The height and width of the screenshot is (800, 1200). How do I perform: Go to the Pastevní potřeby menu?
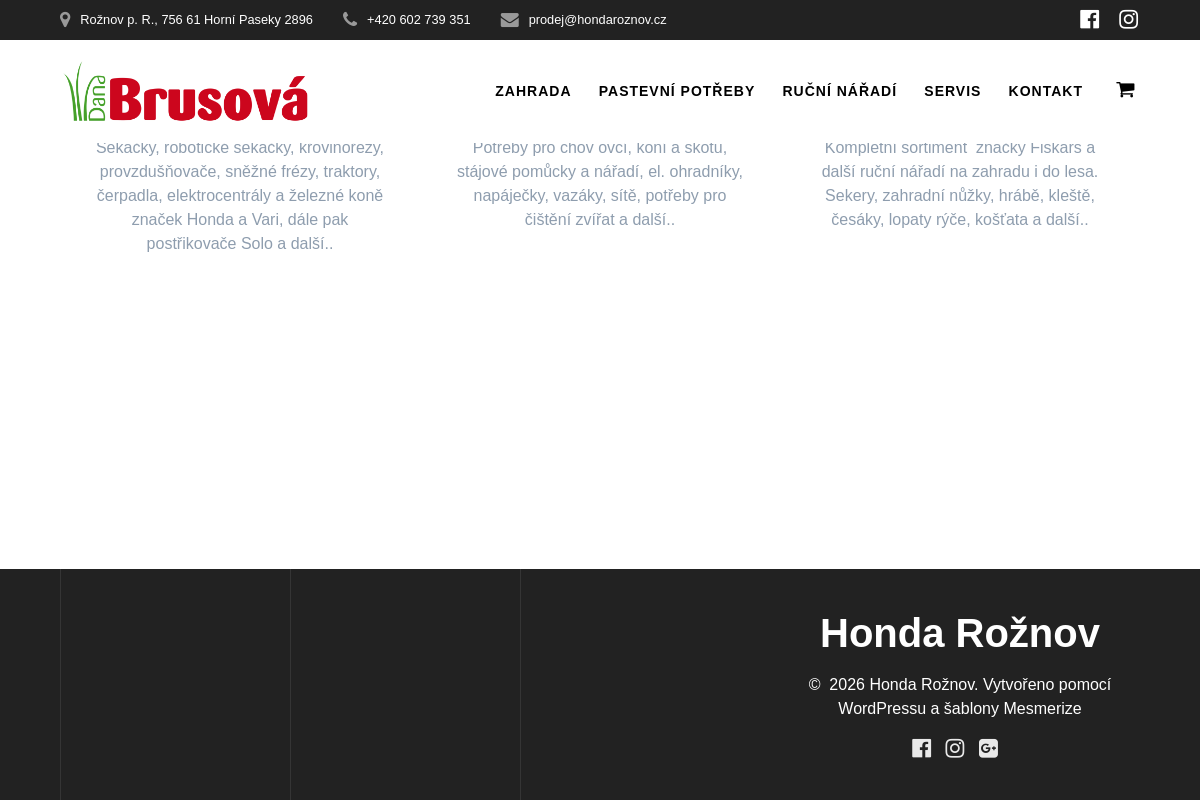coord(676,91)
